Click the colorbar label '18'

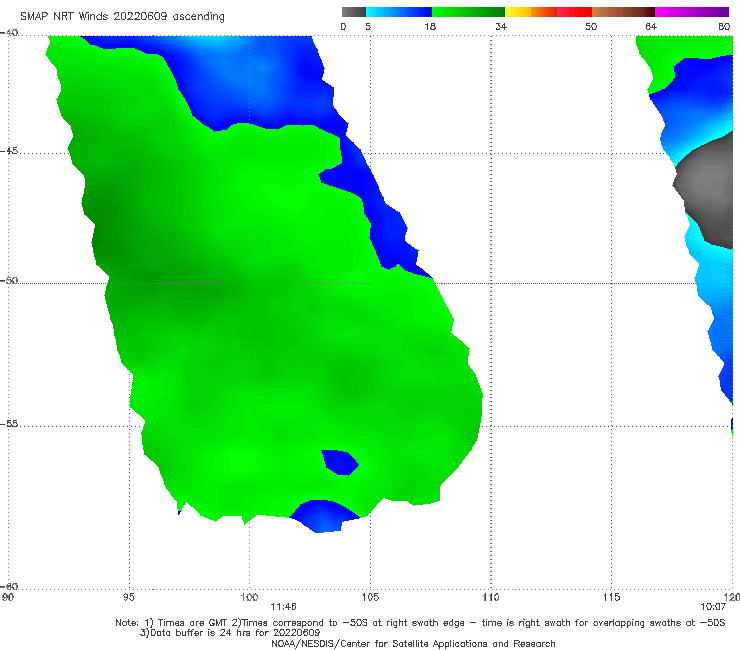(430, 26)
